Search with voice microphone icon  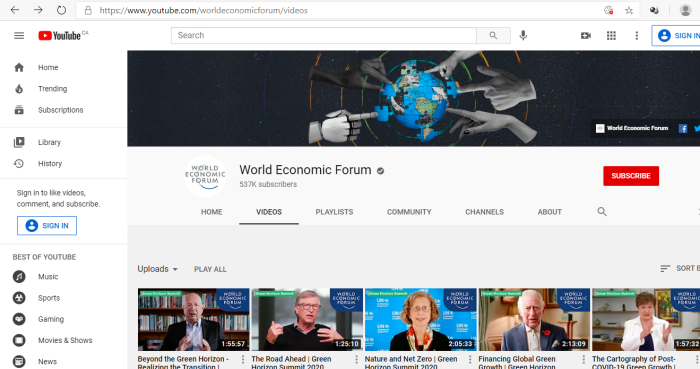point(523,36)
